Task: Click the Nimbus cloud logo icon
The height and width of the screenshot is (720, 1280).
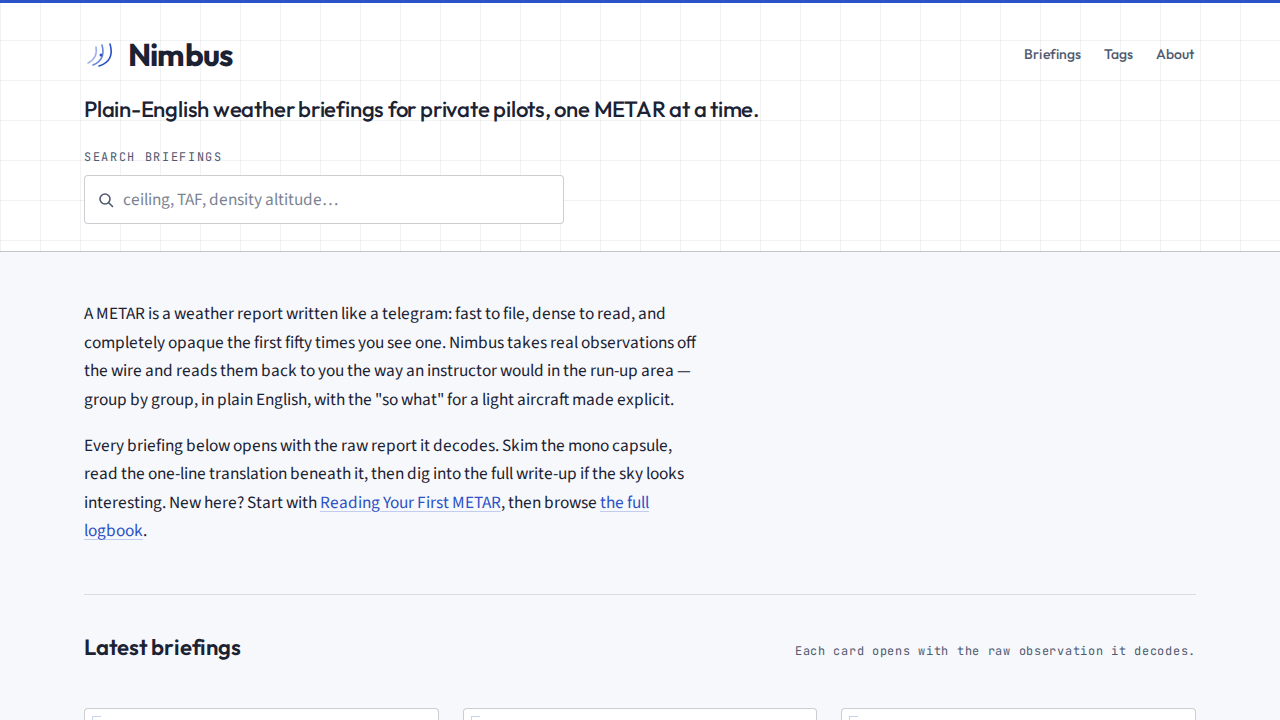Action: [99, 55]
